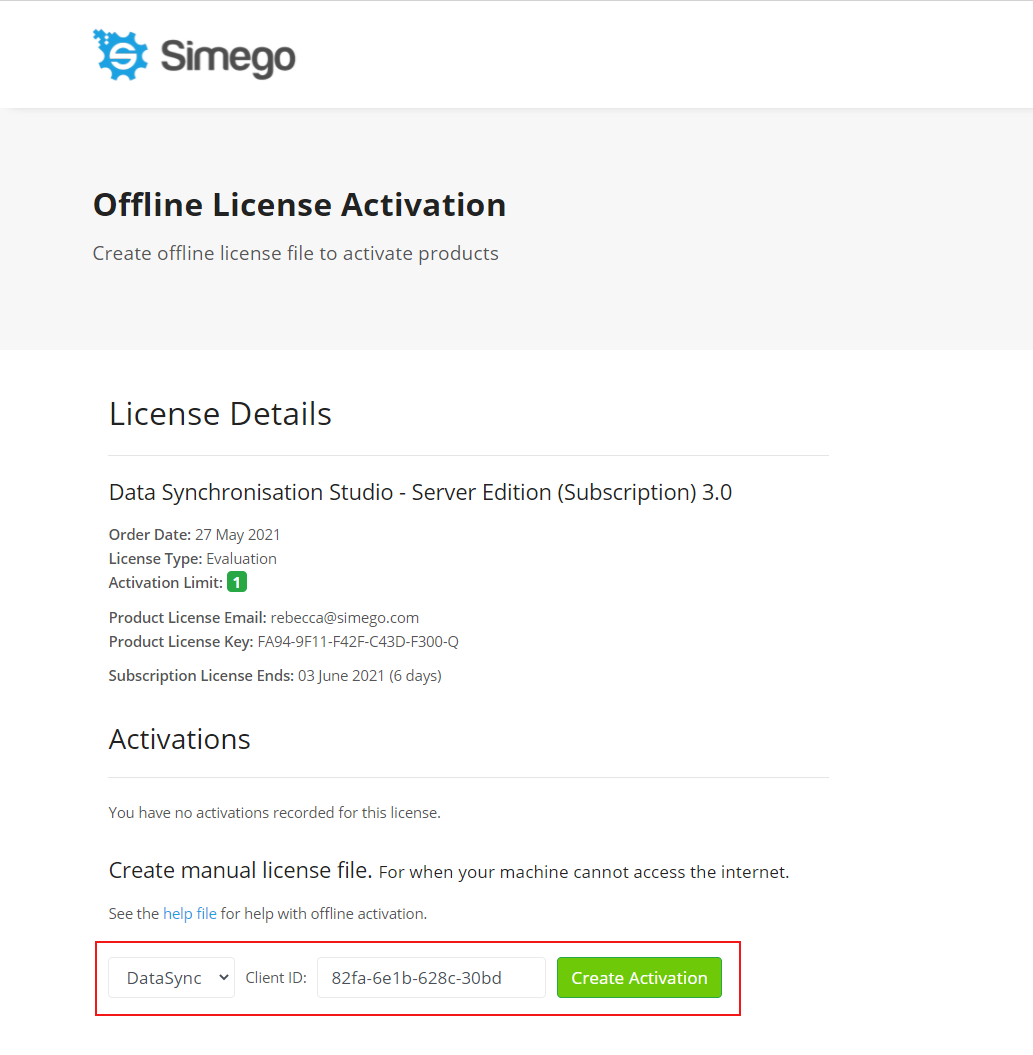Click the Data Synchronisation Studio product title

point(421,493)
